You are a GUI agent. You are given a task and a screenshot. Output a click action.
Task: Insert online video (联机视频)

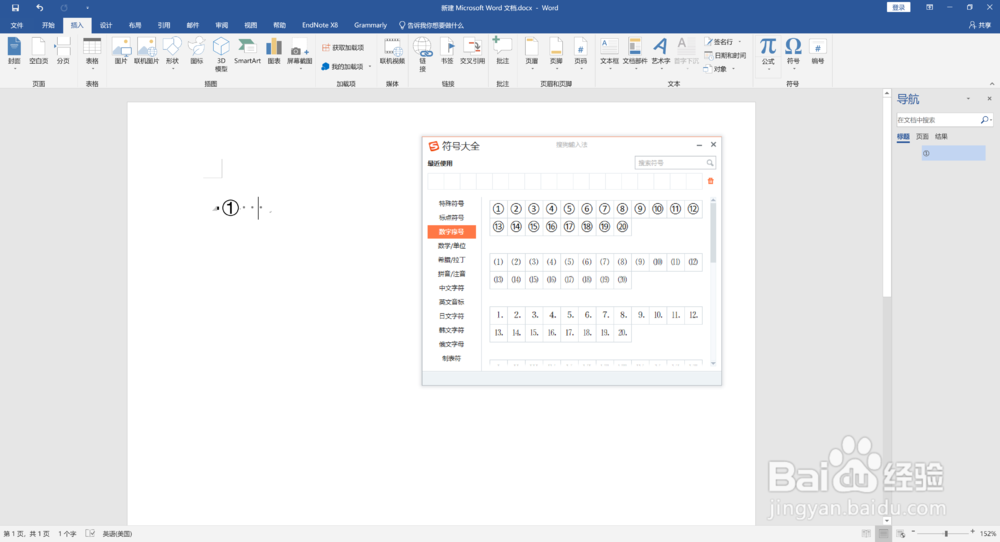(x=392, y=52)
